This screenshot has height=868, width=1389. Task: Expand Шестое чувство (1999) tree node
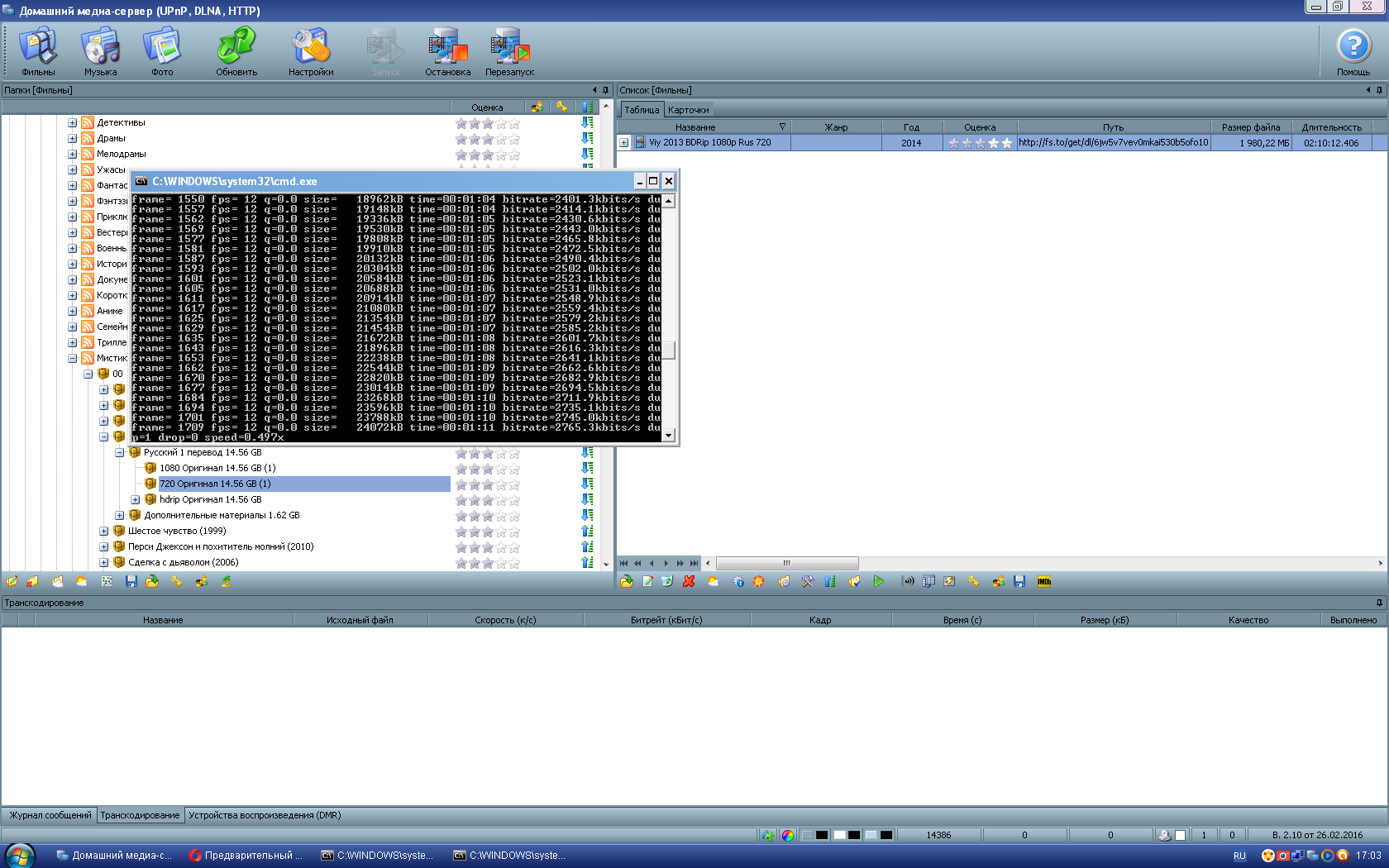coord(103,531)
